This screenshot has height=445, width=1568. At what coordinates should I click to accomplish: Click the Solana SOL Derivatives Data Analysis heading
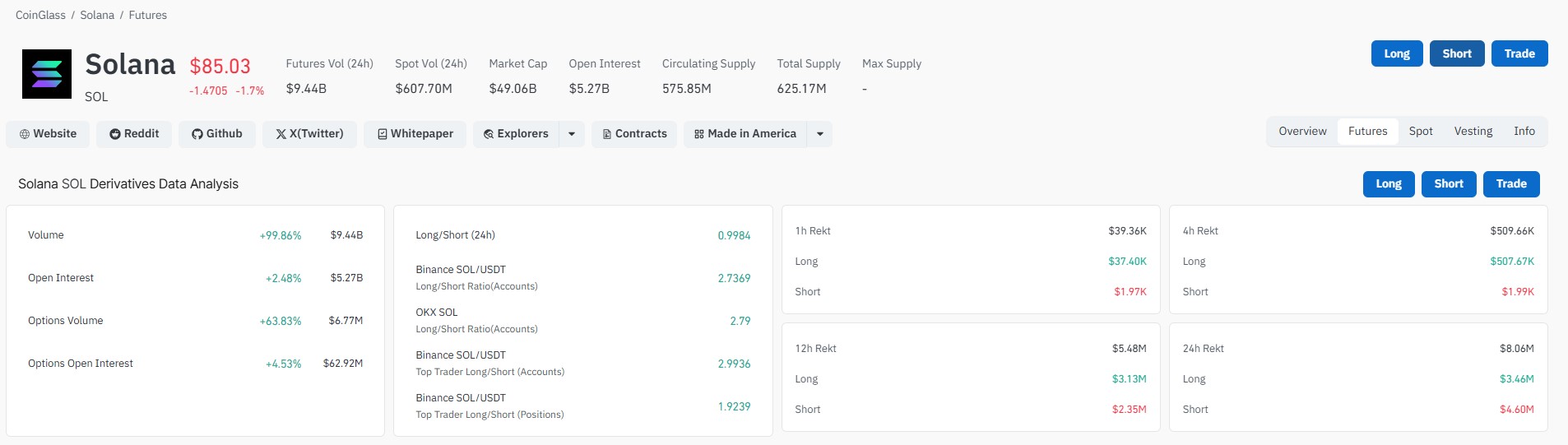coord(128,184)
